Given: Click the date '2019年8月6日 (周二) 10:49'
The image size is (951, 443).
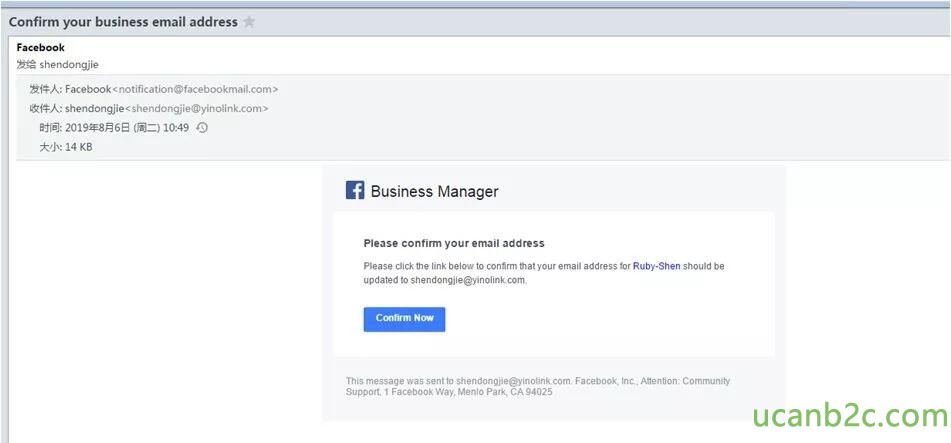Looking at the screenshot, I should [126, 128].
